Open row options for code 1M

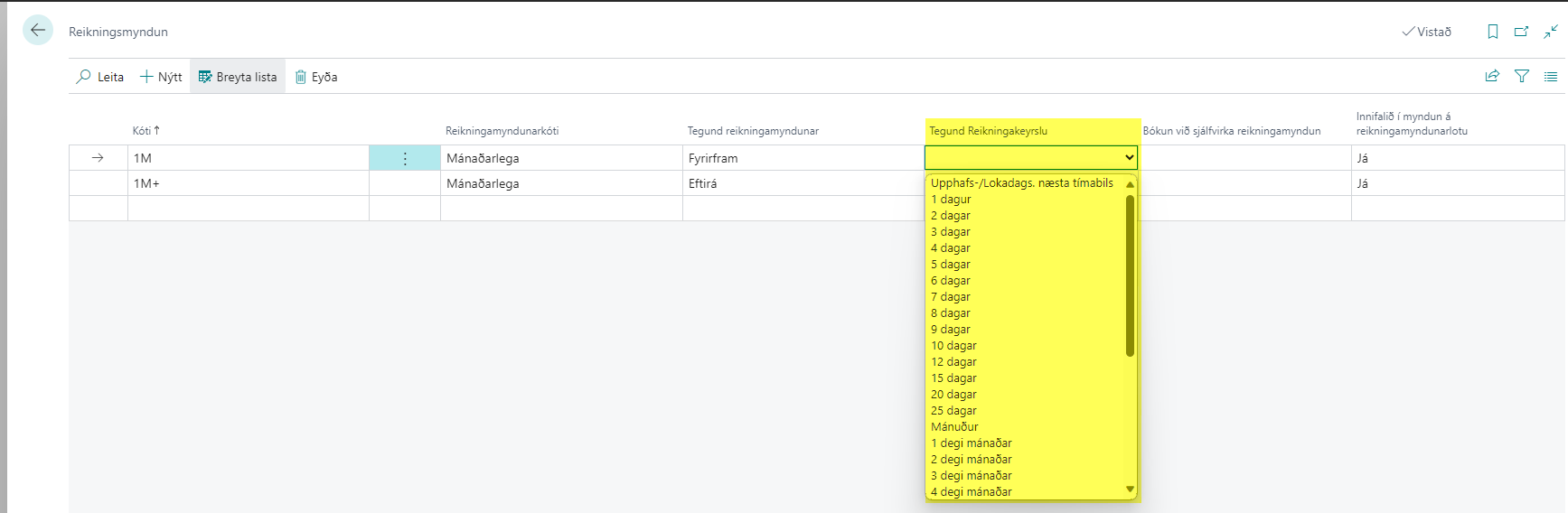[405, 158]
